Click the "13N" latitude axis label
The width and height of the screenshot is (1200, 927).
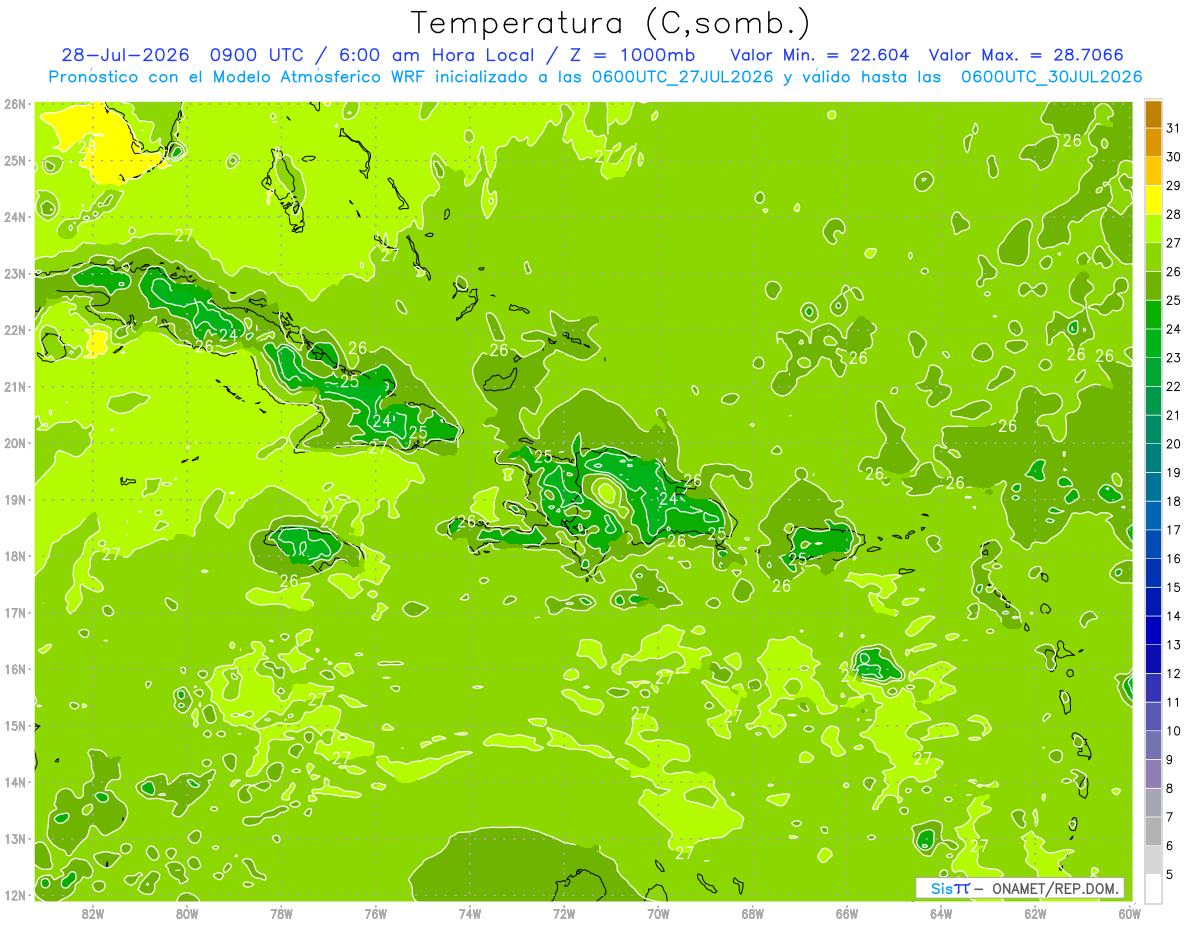(x=15, y=839)
